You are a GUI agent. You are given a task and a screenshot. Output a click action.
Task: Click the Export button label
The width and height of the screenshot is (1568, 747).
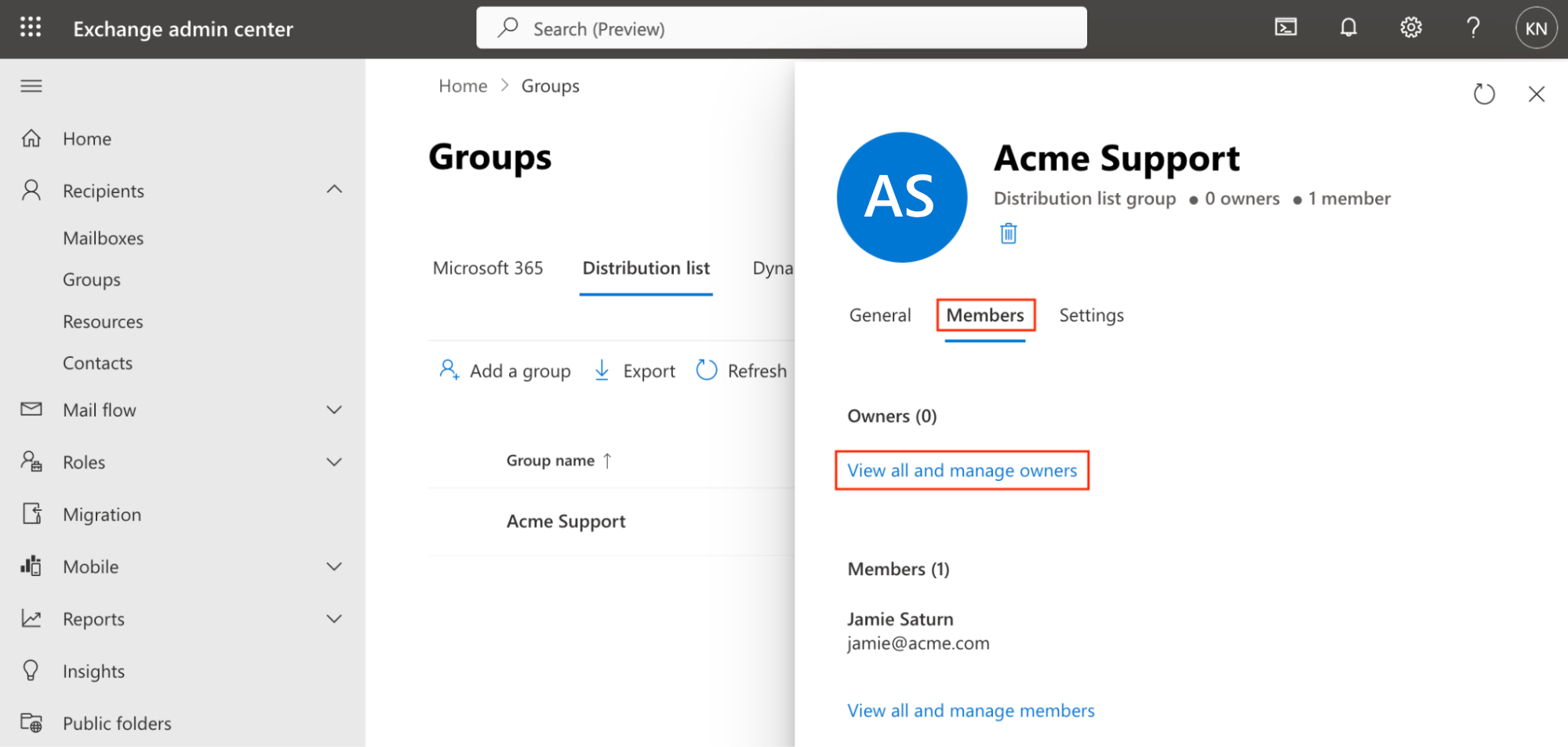click(x=649, y=370)
